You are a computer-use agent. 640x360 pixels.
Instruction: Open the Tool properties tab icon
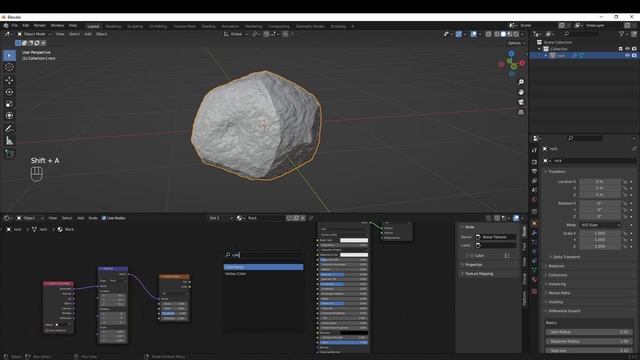click(x=534, y=150)
